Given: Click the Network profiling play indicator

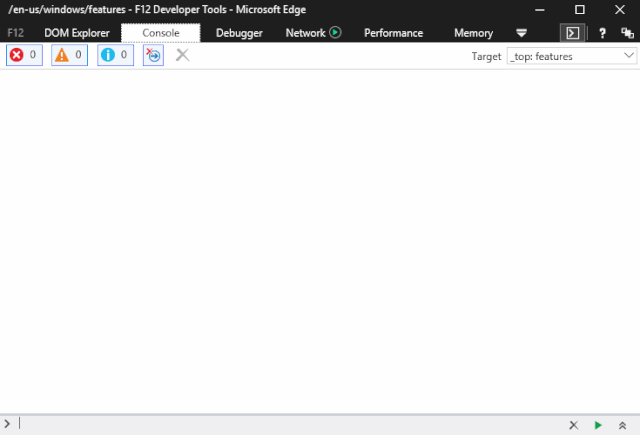Looking at the screenshot, I should (335, 32).
